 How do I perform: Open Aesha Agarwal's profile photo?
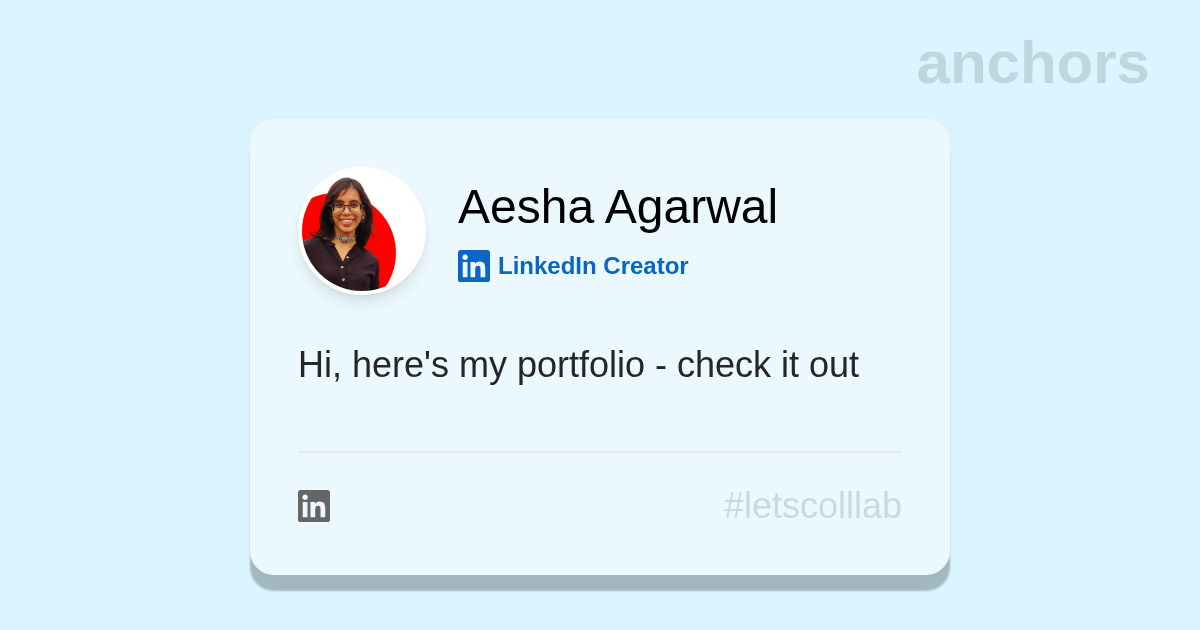[x=362, y=231]
